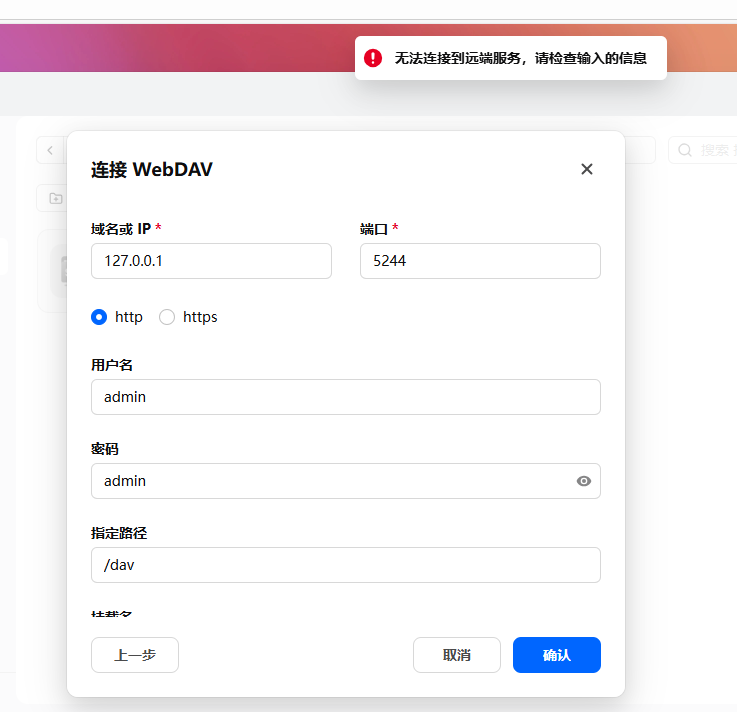Select the https protocol radio button
The width and height of the screenshot is (737, 712).
pyautogui.click(x=167, y=317)
